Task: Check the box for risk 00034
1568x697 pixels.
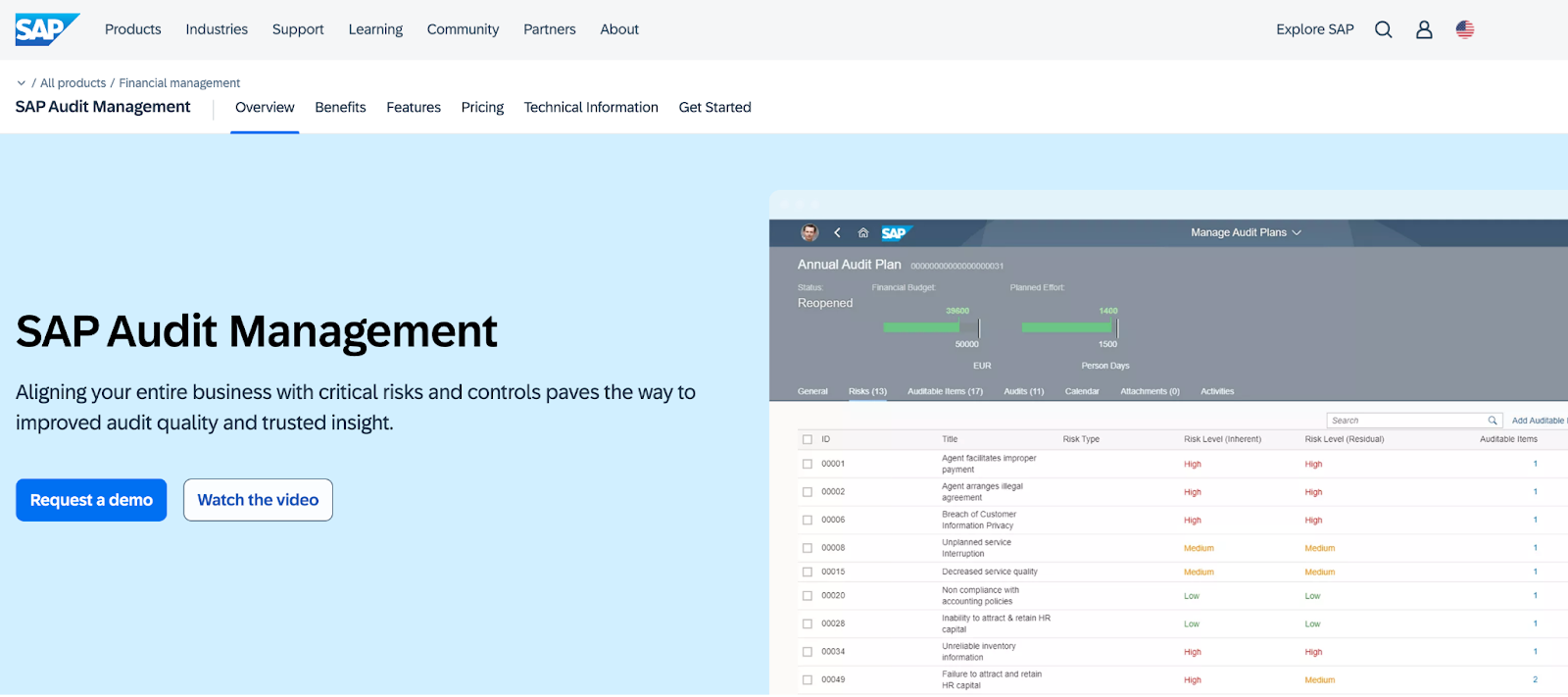Action: point(808,651)
